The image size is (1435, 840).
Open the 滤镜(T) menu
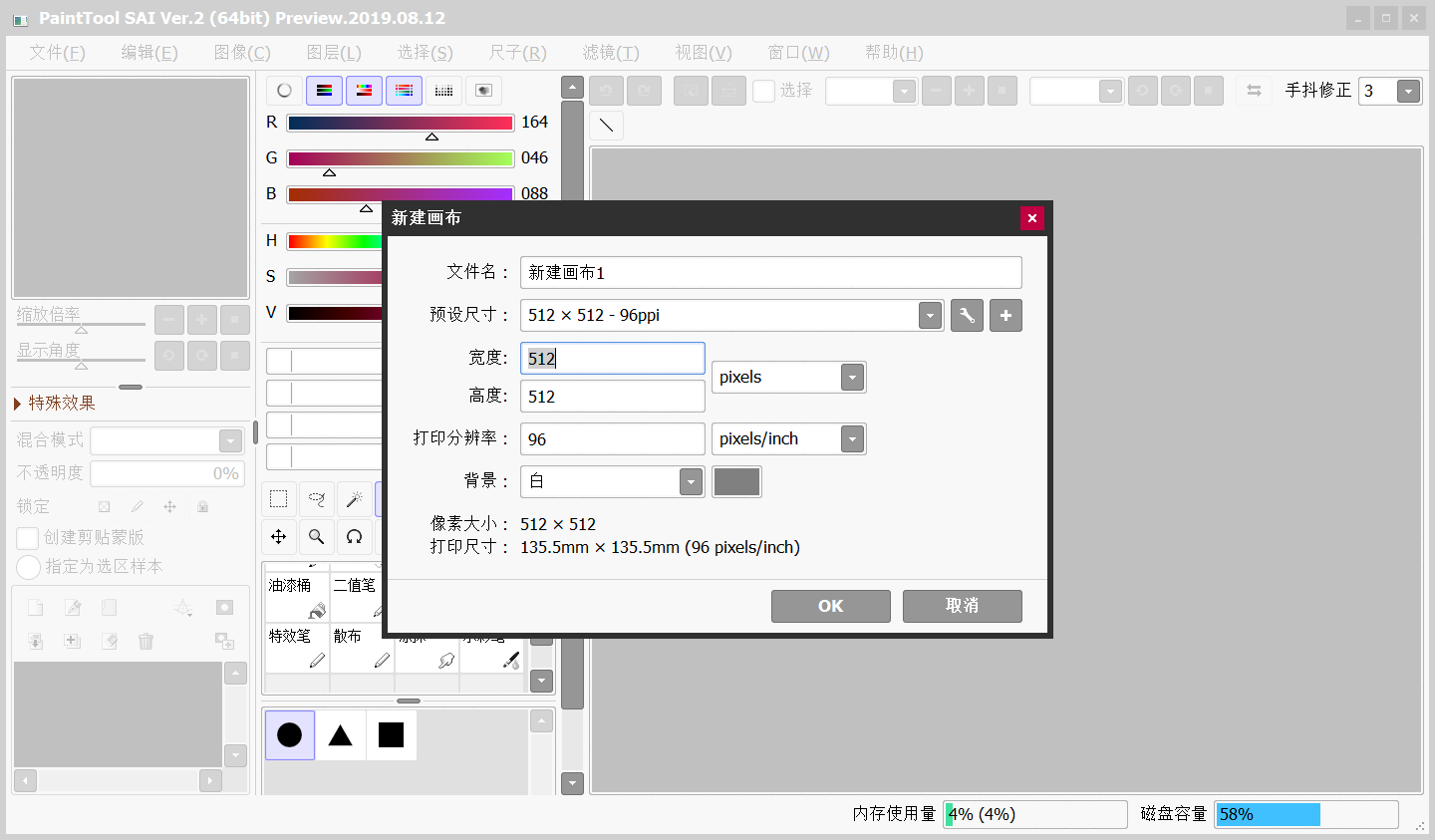611,53
